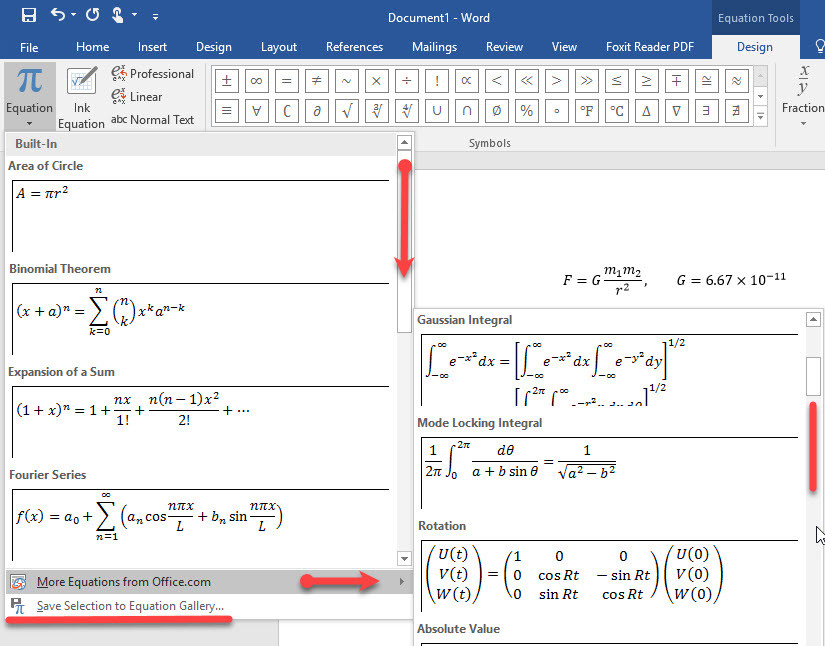825x646 pixels.
Task: Insert the less-than symbol
Action: 496,80
